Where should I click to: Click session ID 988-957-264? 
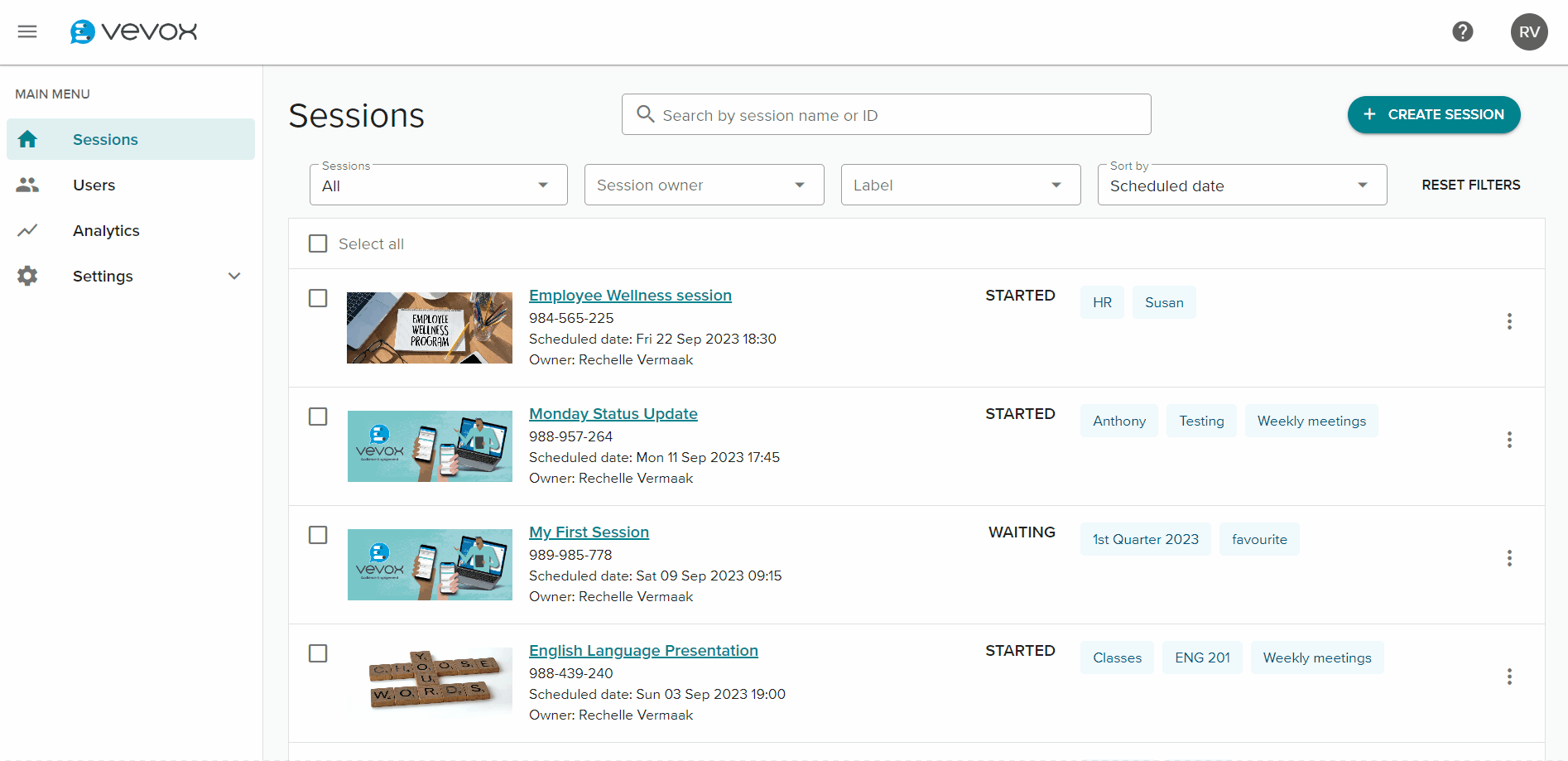571,436
